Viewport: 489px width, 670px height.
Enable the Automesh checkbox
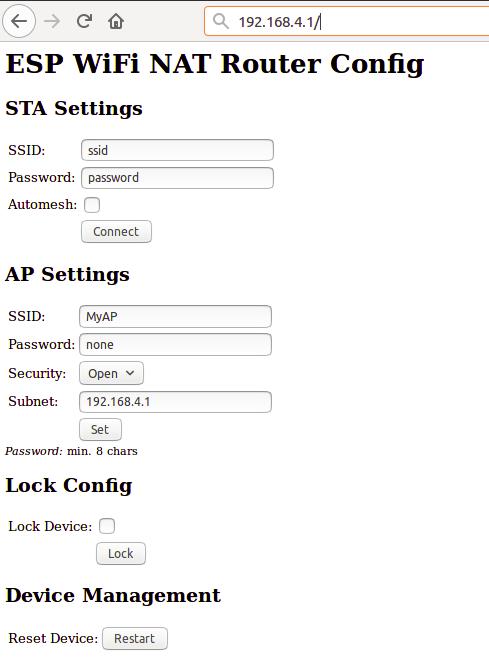point(92,205)
